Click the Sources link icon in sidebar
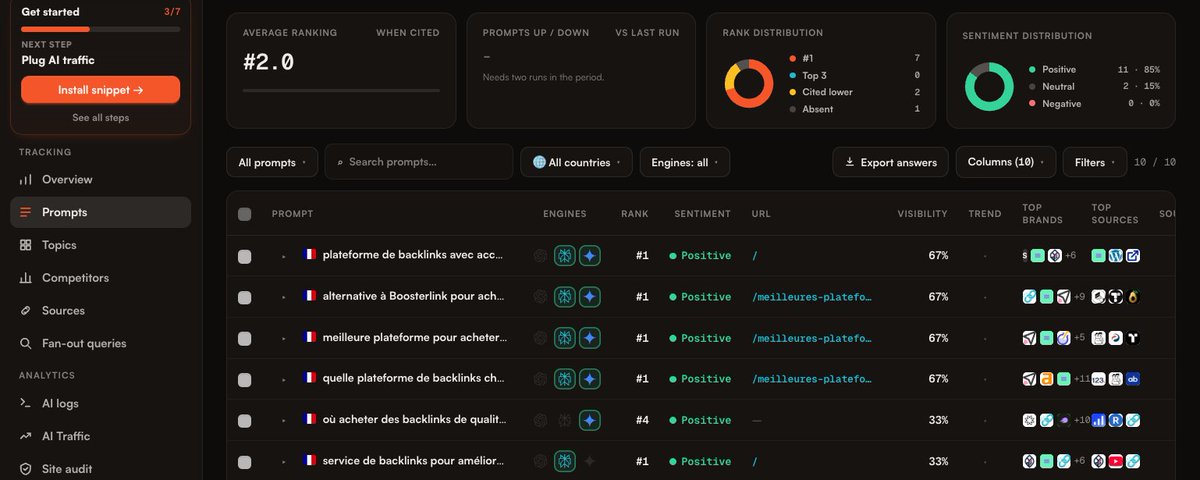 pyautogui.click(x=25, y=311)
